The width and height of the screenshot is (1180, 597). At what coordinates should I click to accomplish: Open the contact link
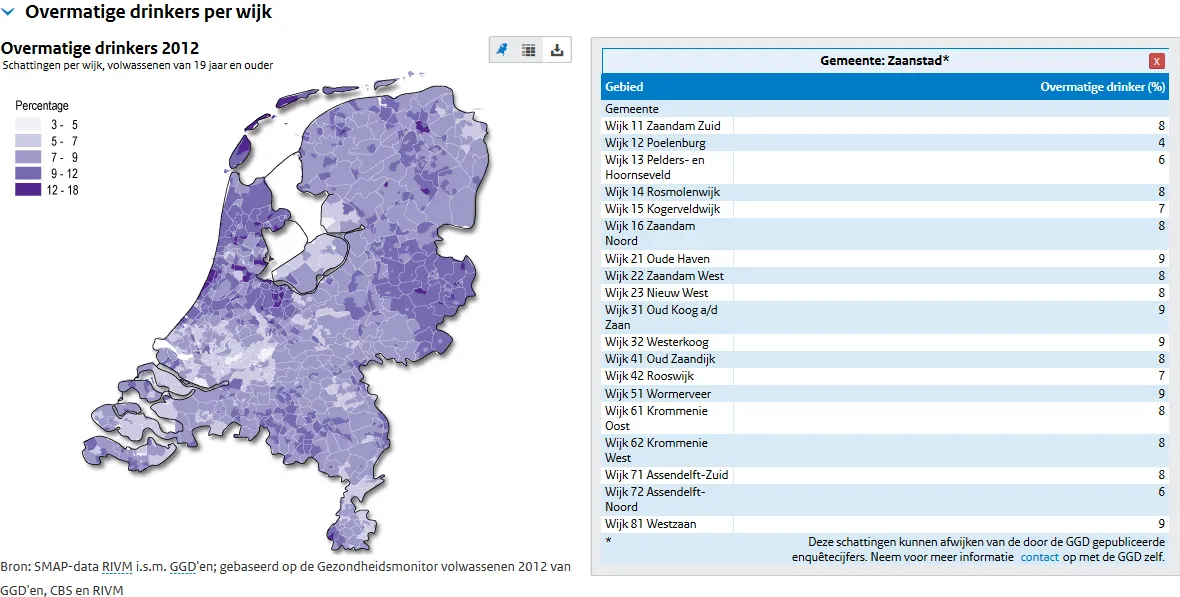point(1039,557)
